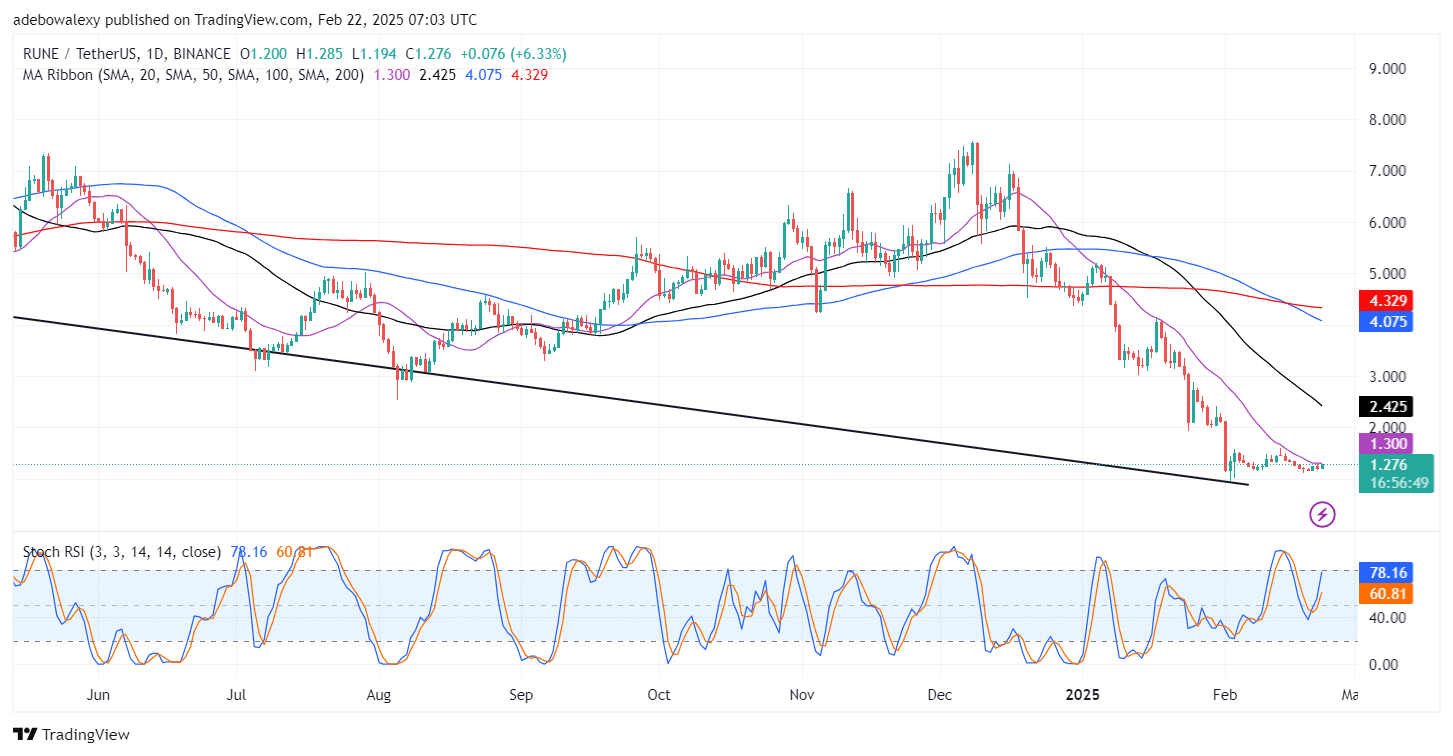
Task: Click the Feb label on the time axis
Action: tap(1224, 694)
